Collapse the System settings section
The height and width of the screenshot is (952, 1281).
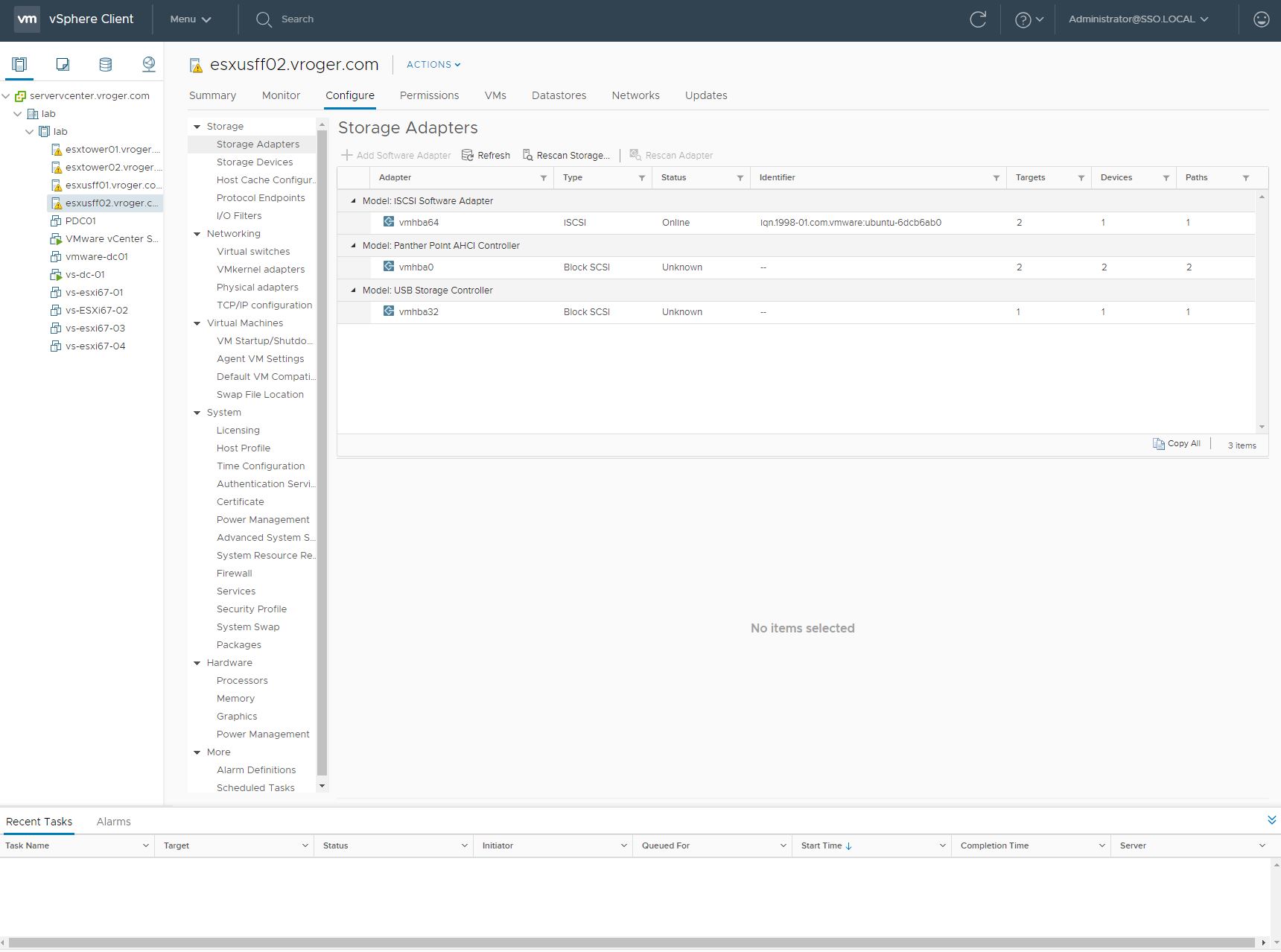(x=197, y=413)
